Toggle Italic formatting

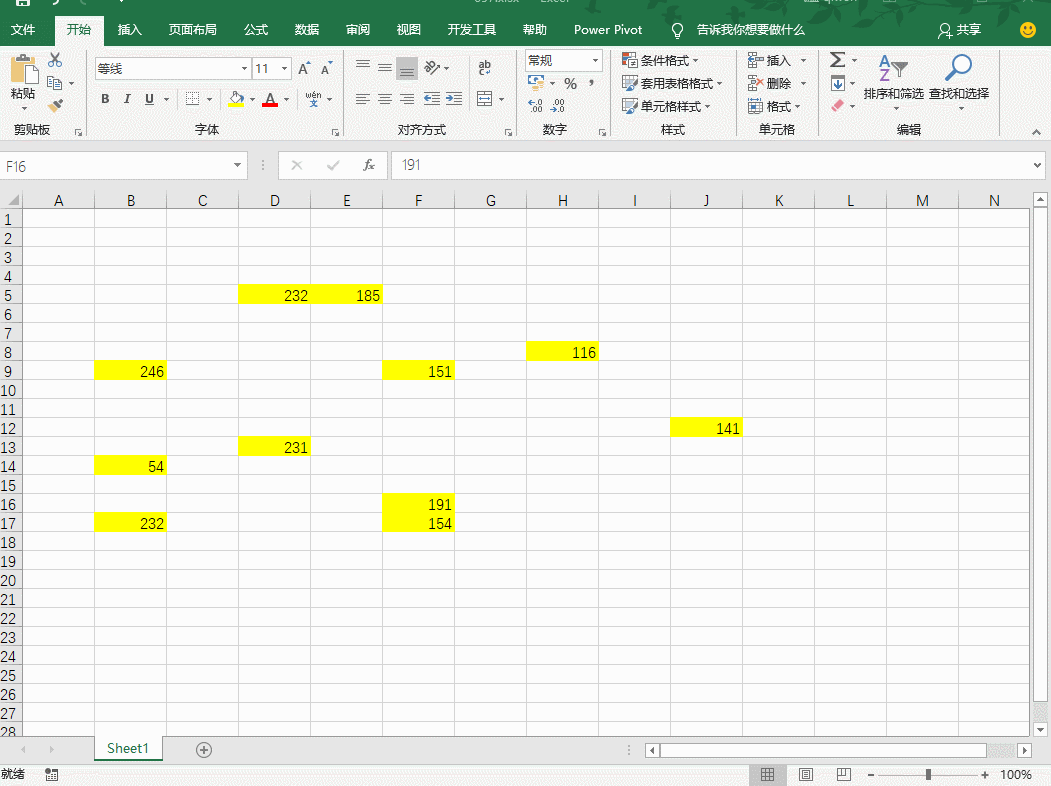click(127, 99)
